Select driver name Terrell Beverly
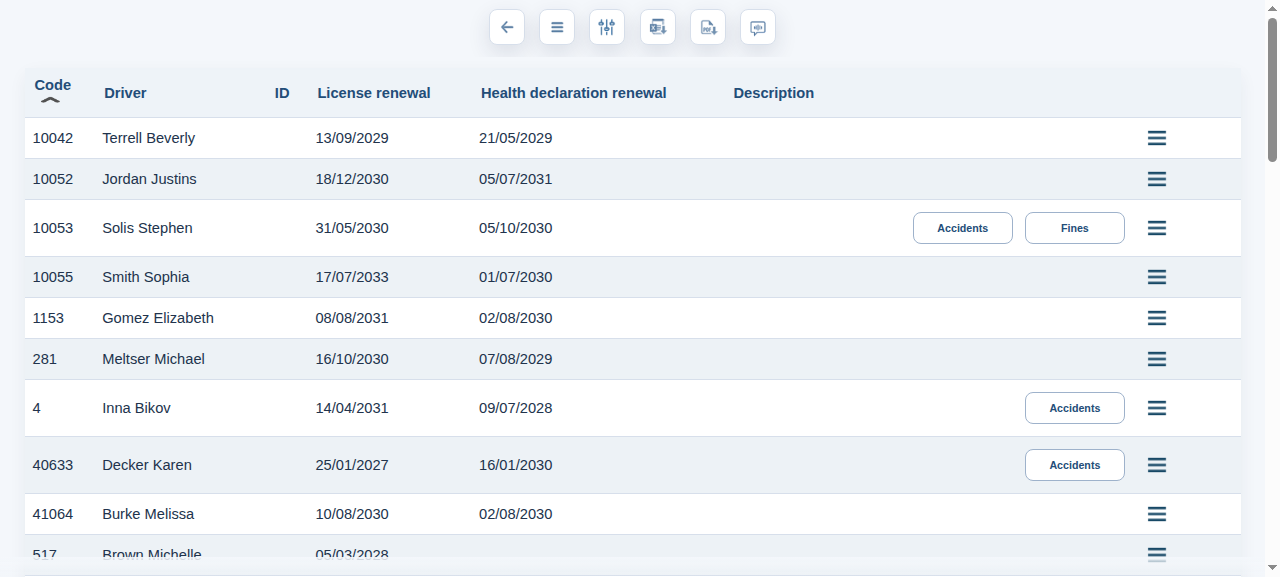Viewport: 1280px width, 577px height. coord(149,138)
